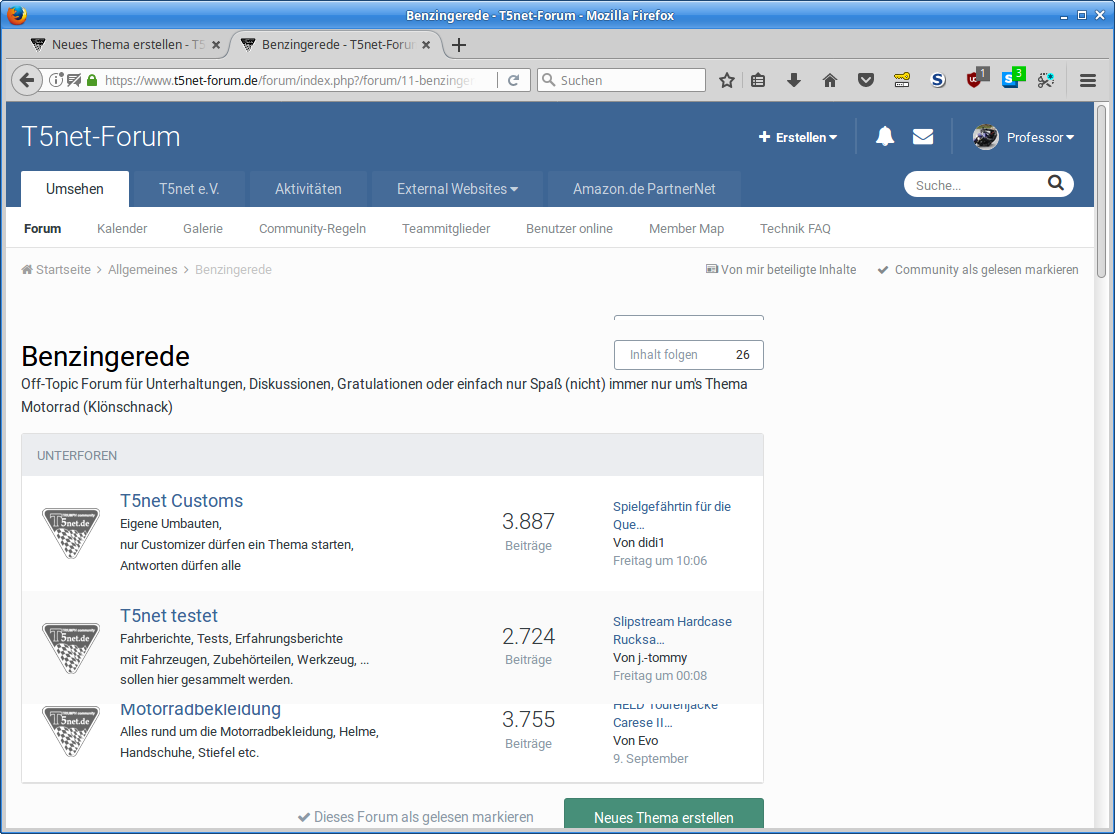Open the Motorradbekleidung subforum link

201,710
